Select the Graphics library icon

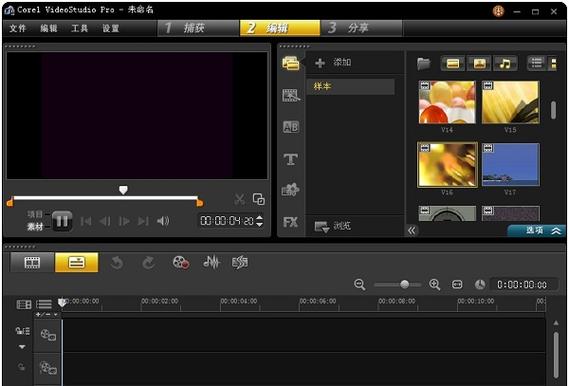tap(291, 190)
